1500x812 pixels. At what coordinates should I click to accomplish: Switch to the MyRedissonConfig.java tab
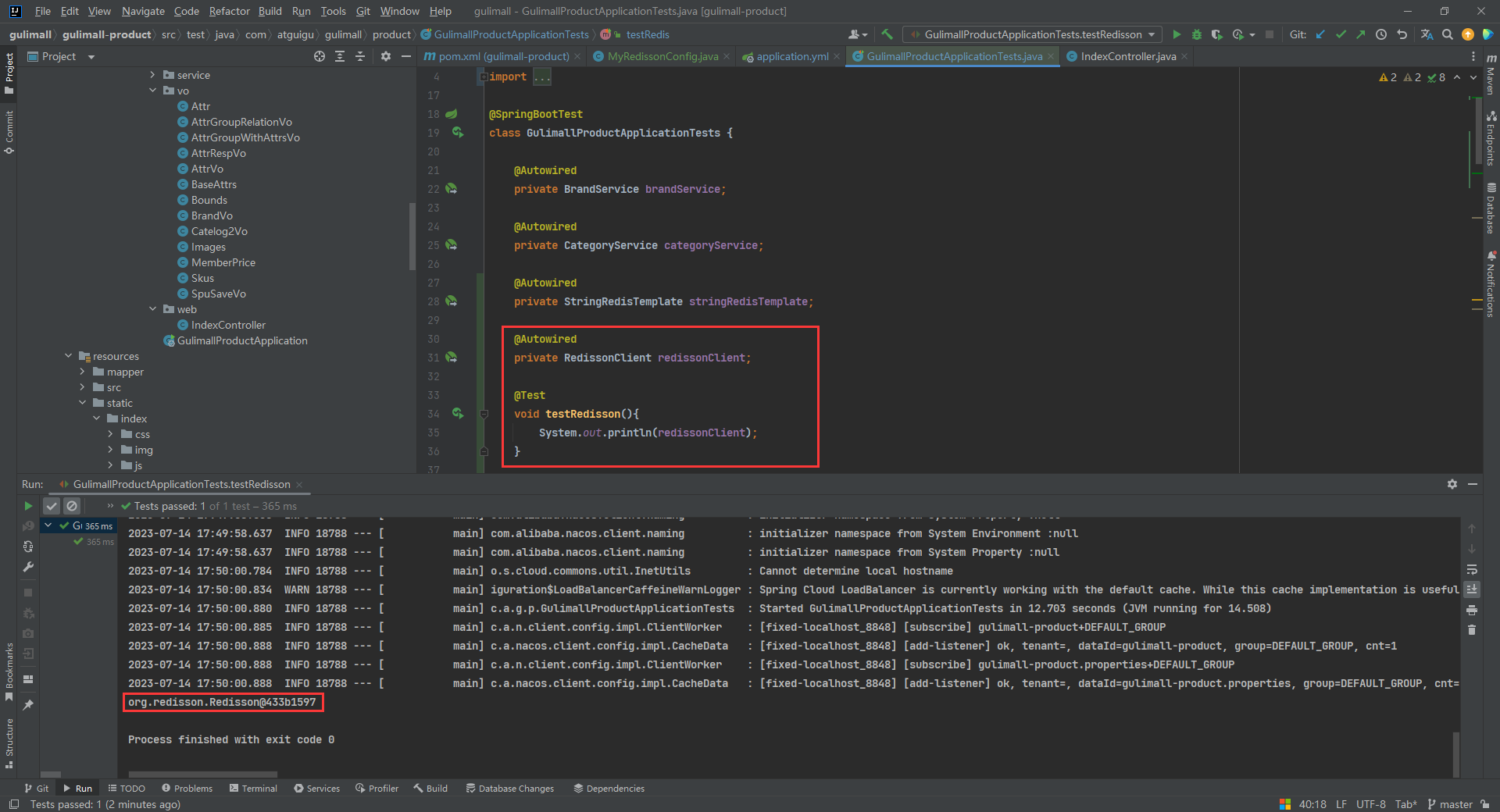662,56
